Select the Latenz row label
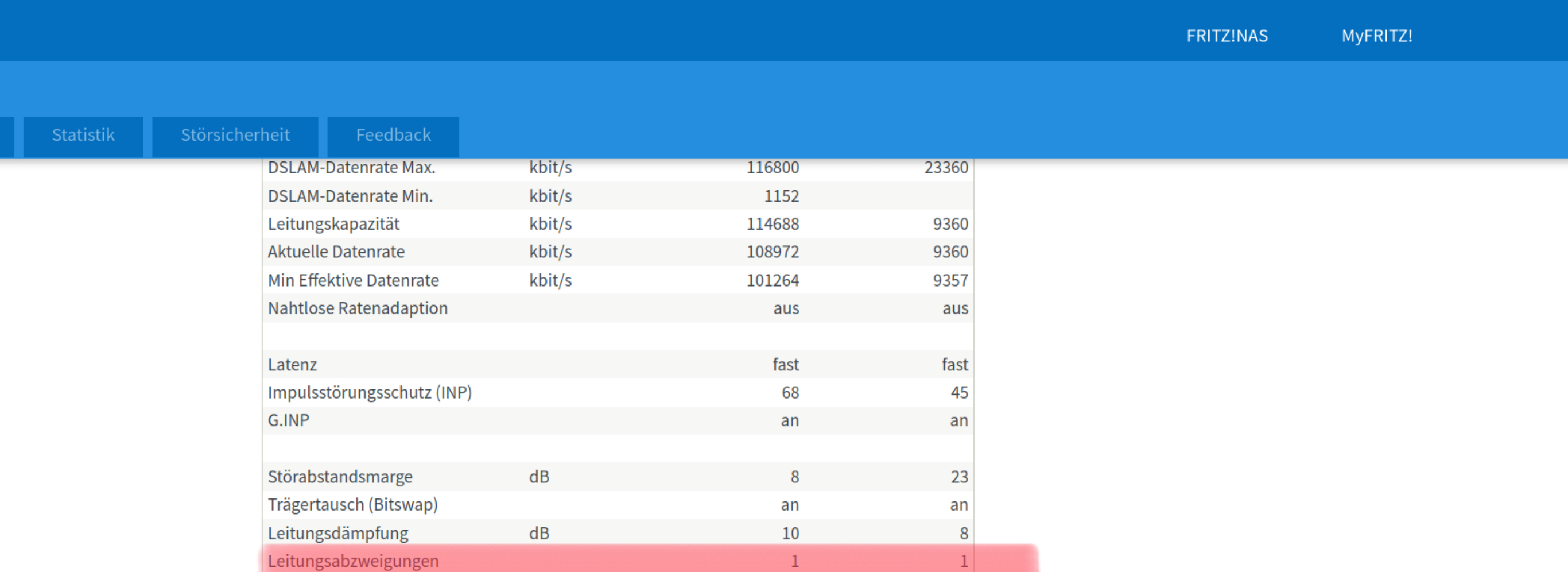The height and width of the screenshot is (572, 1568). pos(292,365)
